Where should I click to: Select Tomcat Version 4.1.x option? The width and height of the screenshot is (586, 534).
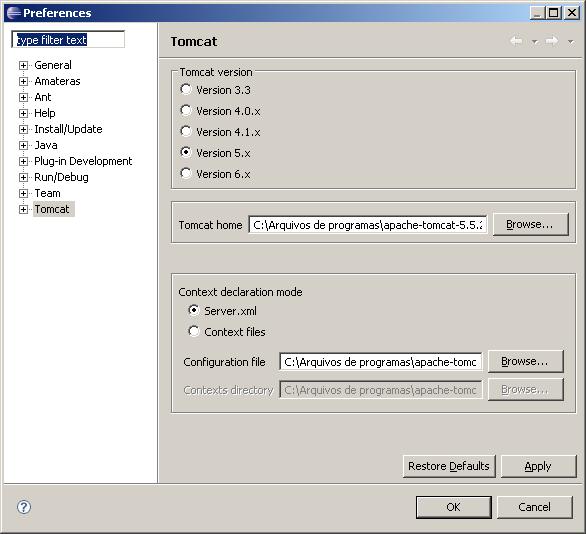(x=186, y=132)
